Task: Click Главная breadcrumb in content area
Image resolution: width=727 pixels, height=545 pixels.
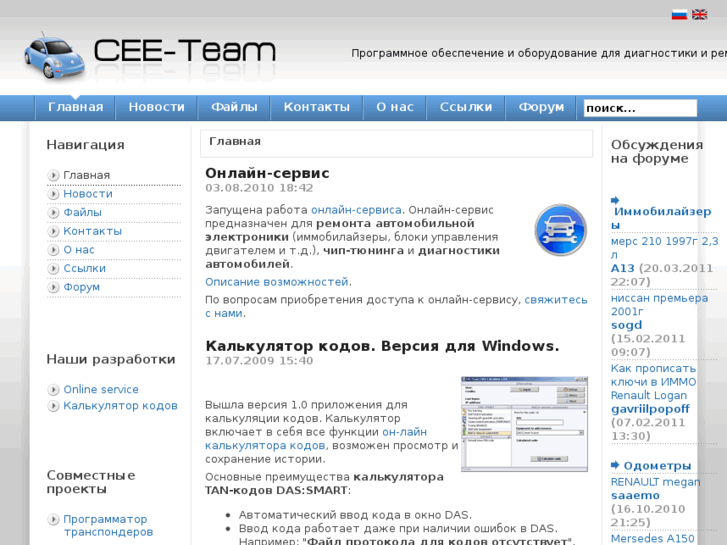Action: click(235, 141)
